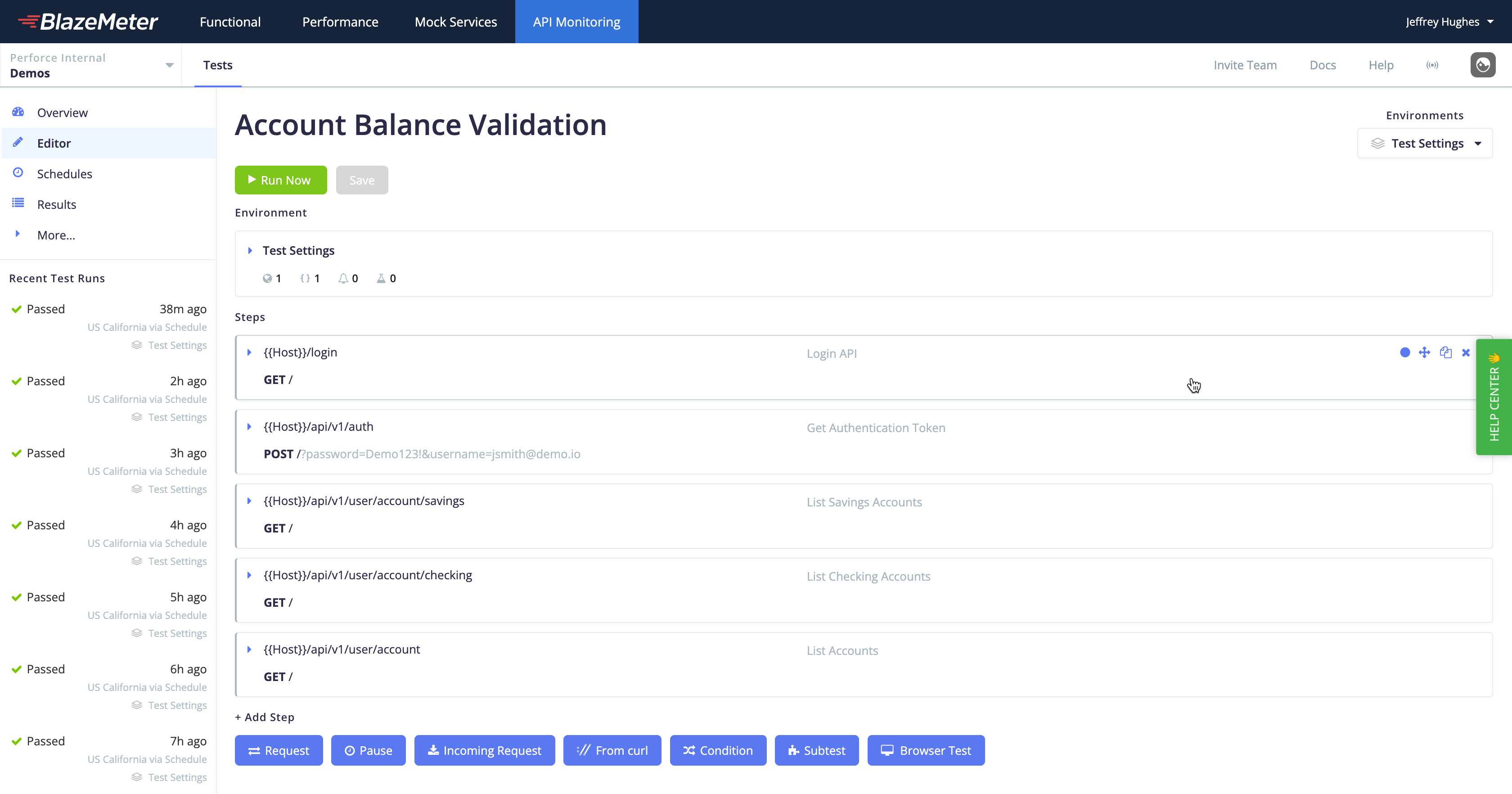
Task: Duplicate the Login API step
Action: click(x=1445, y=352)
